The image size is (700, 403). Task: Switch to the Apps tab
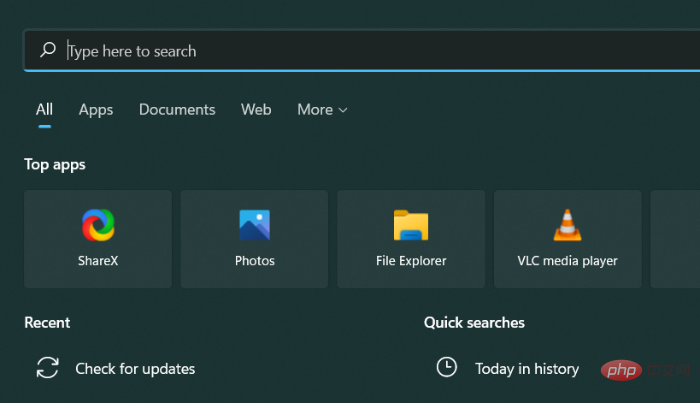(x=96, y=110)
